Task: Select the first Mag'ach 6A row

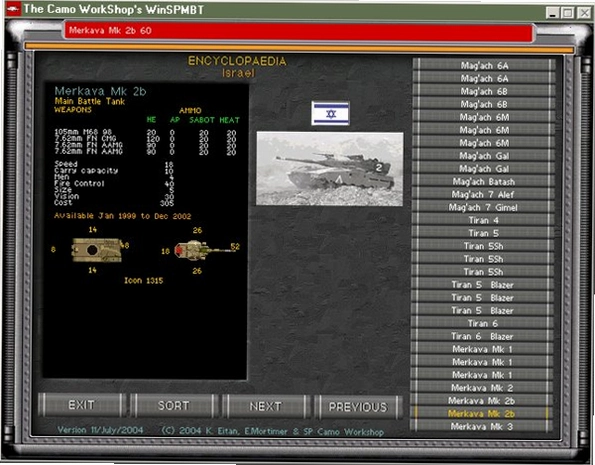Action: click(x=484, y=66)
